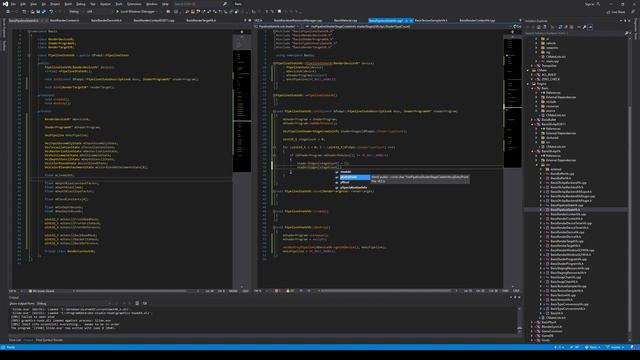This screenshot has height=360, width=640.
Task: Switch to BasicRenderContext.h tab
Action: [x=64, y=20]
